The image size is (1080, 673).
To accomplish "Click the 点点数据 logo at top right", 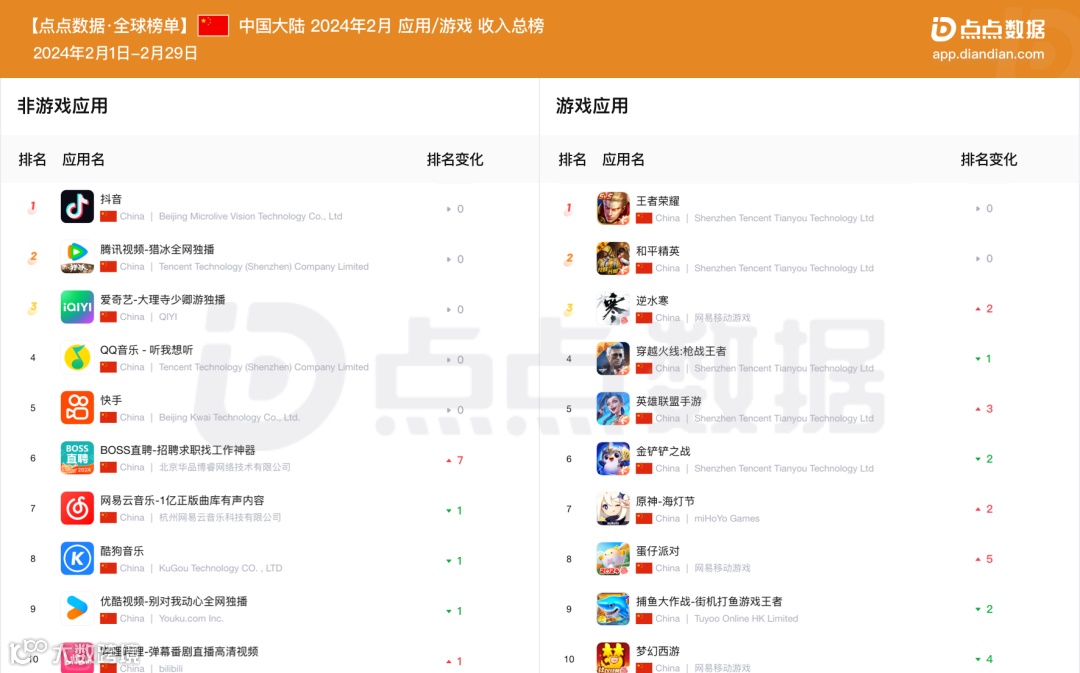I will (x=988, y=29).
